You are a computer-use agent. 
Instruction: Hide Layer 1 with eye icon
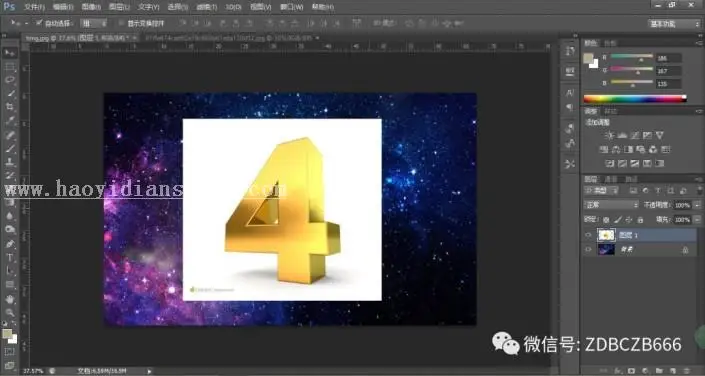point(589,235)
